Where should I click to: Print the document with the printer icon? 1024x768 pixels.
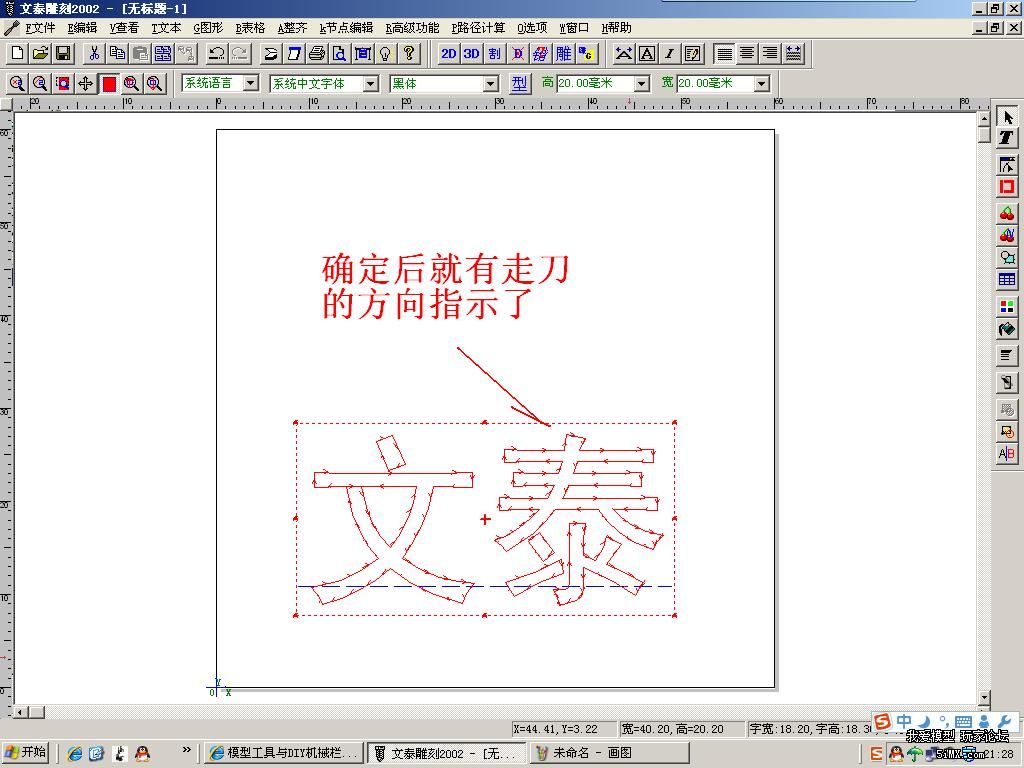pos(317,54)
